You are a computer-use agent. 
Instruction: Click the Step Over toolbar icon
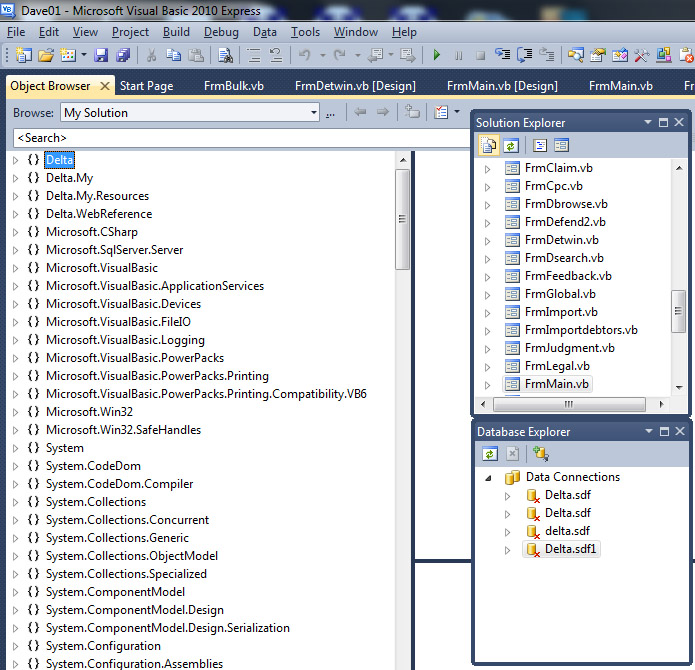point(525,55)
